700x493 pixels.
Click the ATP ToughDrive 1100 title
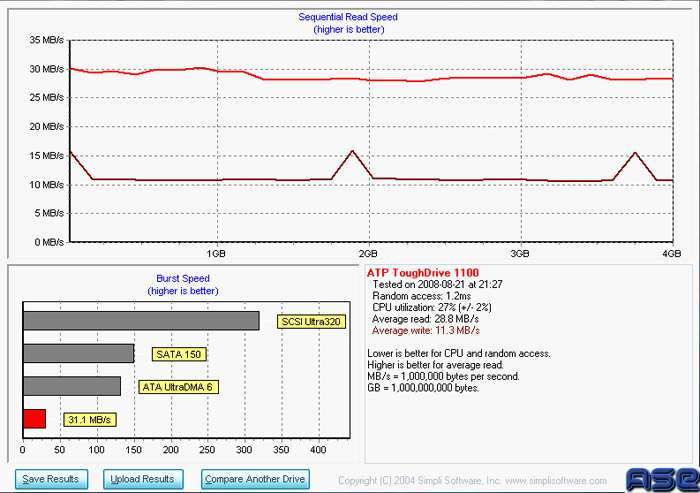click(x=423, y=273)
